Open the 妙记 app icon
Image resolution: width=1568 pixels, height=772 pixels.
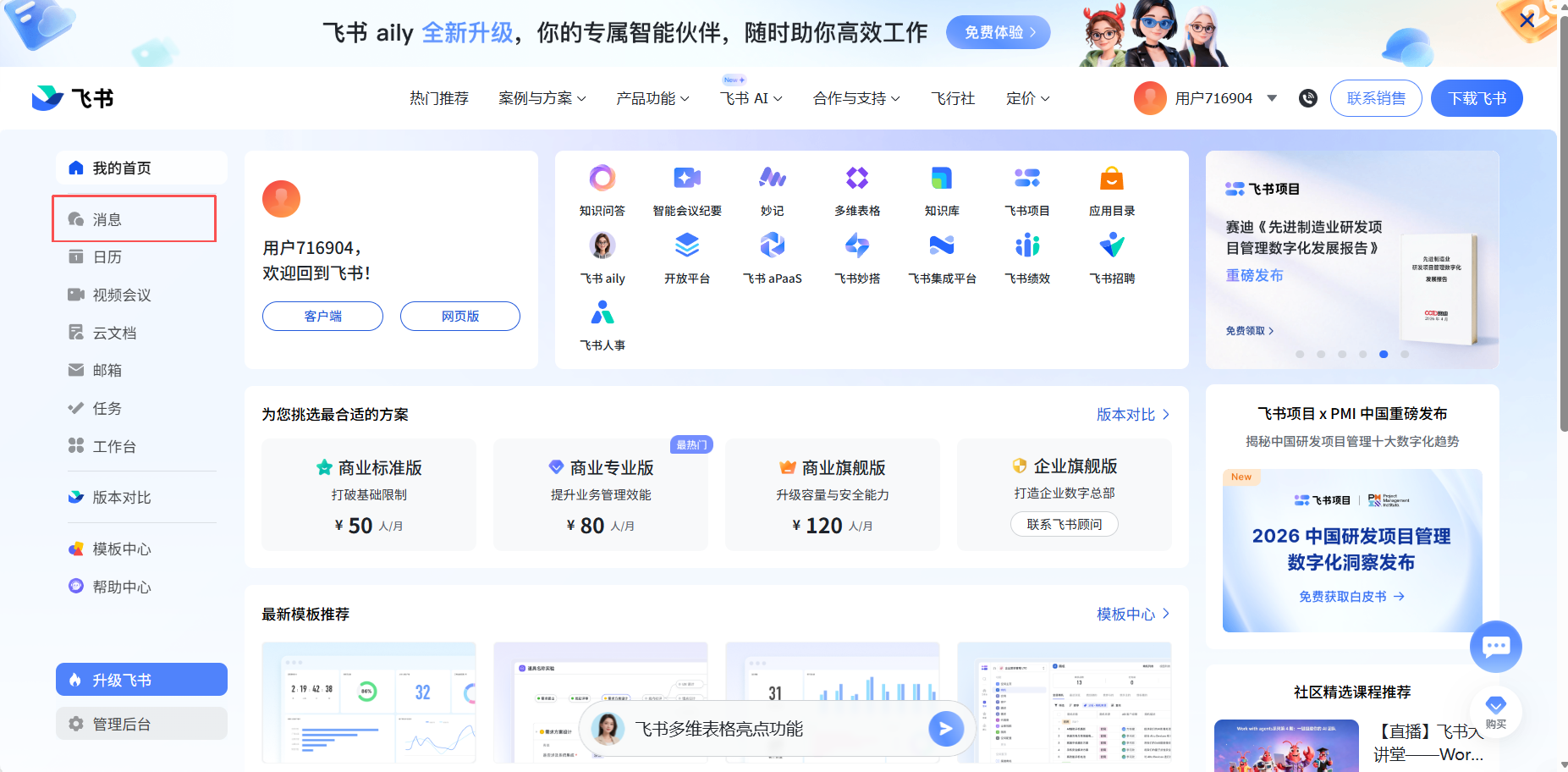point(773,179)
